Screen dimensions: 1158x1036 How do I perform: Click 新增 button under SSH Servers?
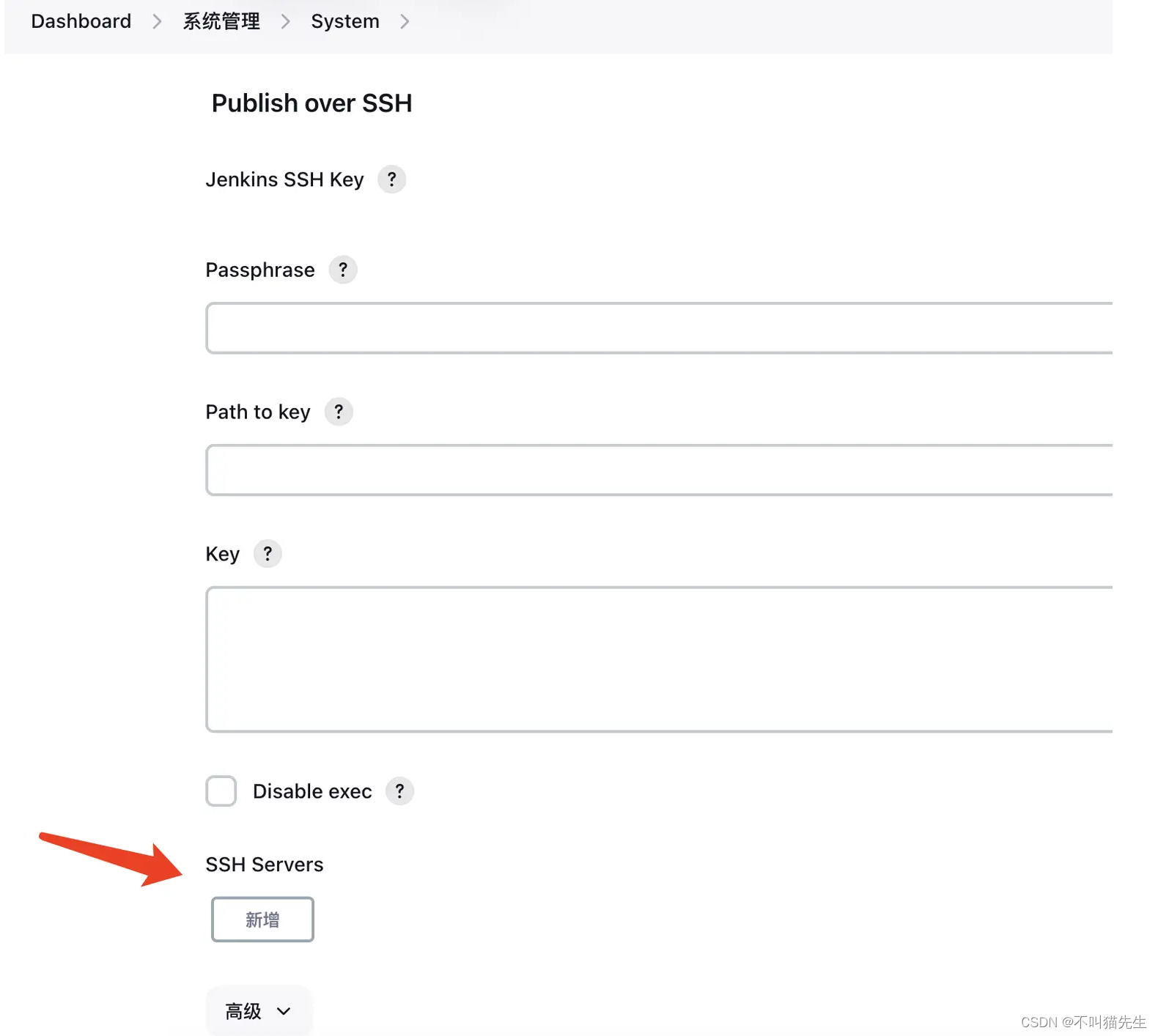click(x=262, y=920)
